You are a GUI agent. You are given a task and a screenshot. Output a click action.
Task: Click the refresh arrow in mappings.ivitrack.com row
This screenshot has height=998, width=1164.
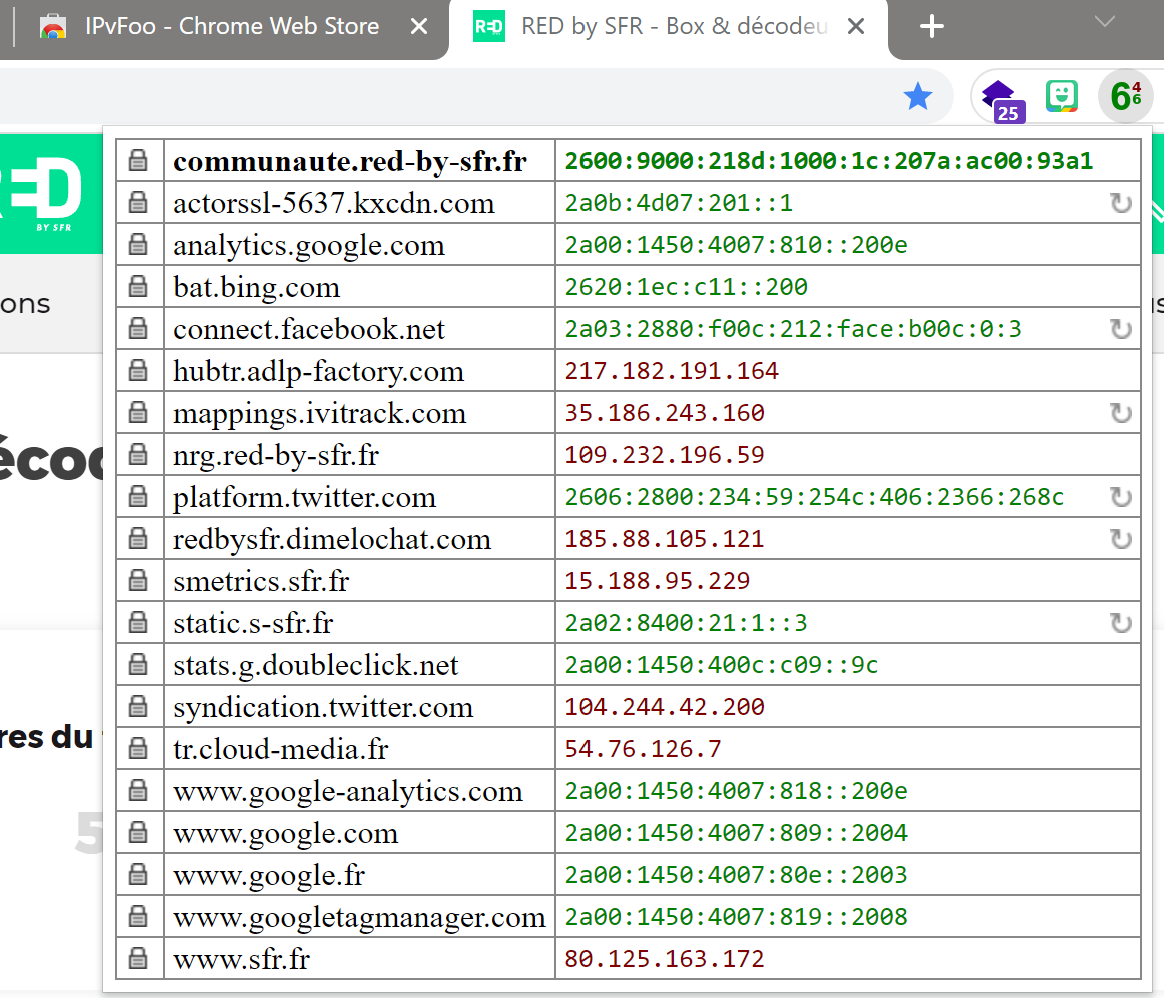pyautogui.click(x=1121, y=414)
